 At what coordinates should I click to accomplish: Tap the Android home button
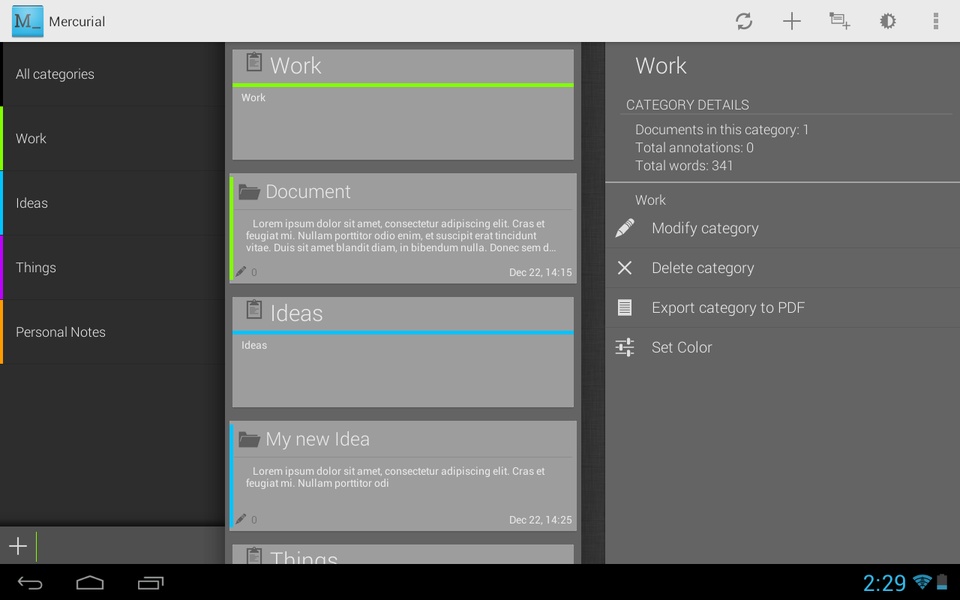(90, 582)
